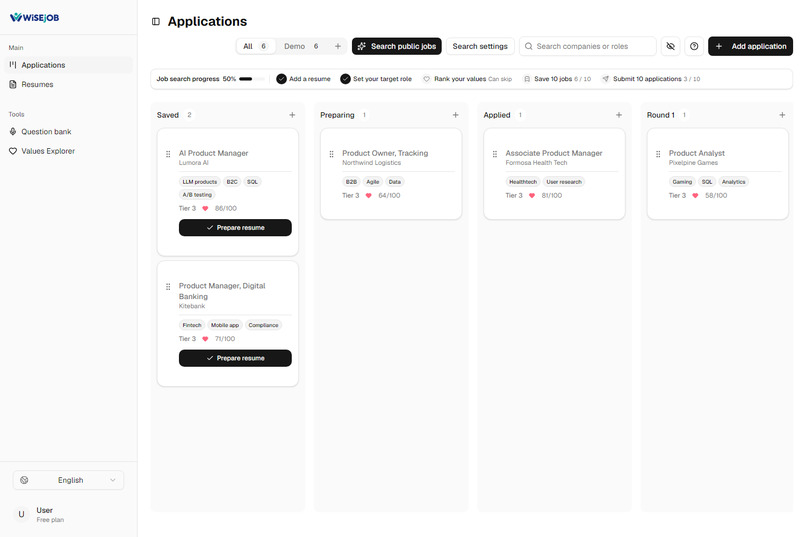Image resolution: width=806 pixels, height=537 pixels.
Task: Add a card to the Round 1 column
Action: [x=782, y=115]
